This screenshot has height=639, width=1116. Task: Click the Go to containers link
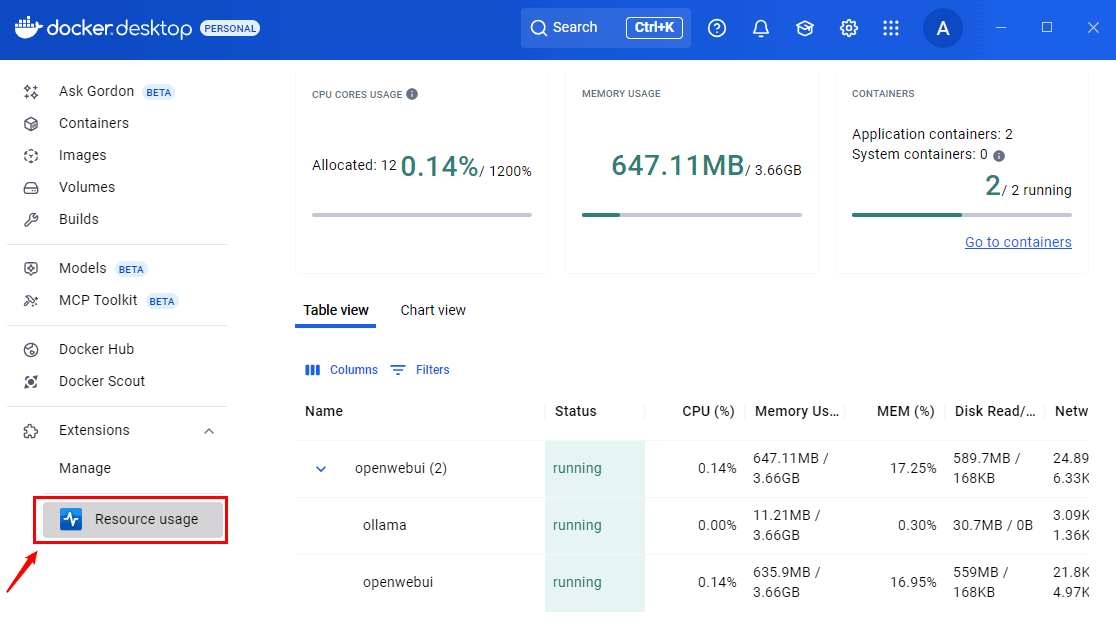click(1018, 242)
